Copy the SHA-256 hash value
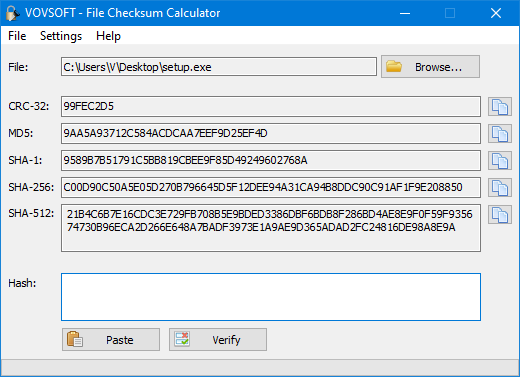Viewport: 520px width, 377px height. tap(500, 188)
